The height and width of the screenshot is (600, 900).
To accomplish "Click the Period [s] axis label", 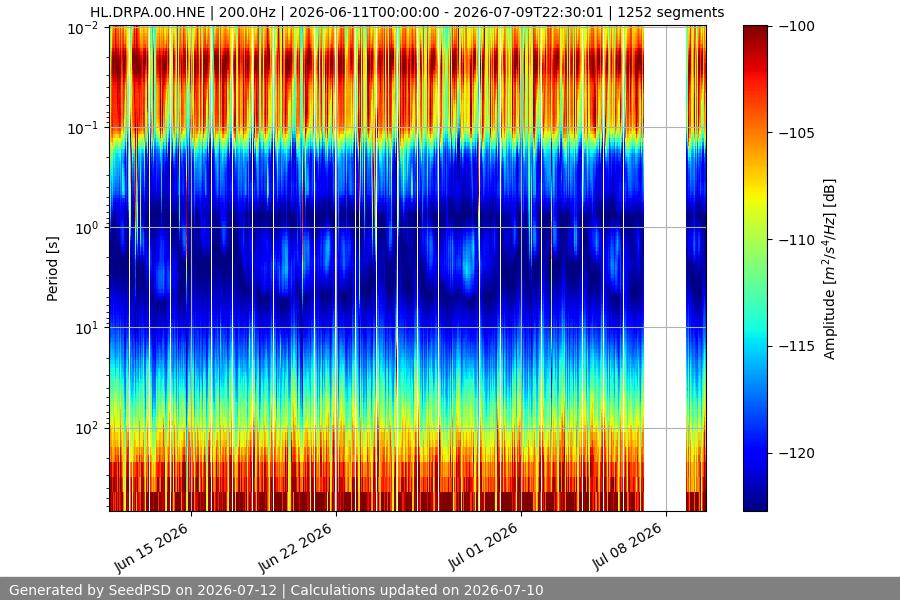I will click(x=52, y=269).
